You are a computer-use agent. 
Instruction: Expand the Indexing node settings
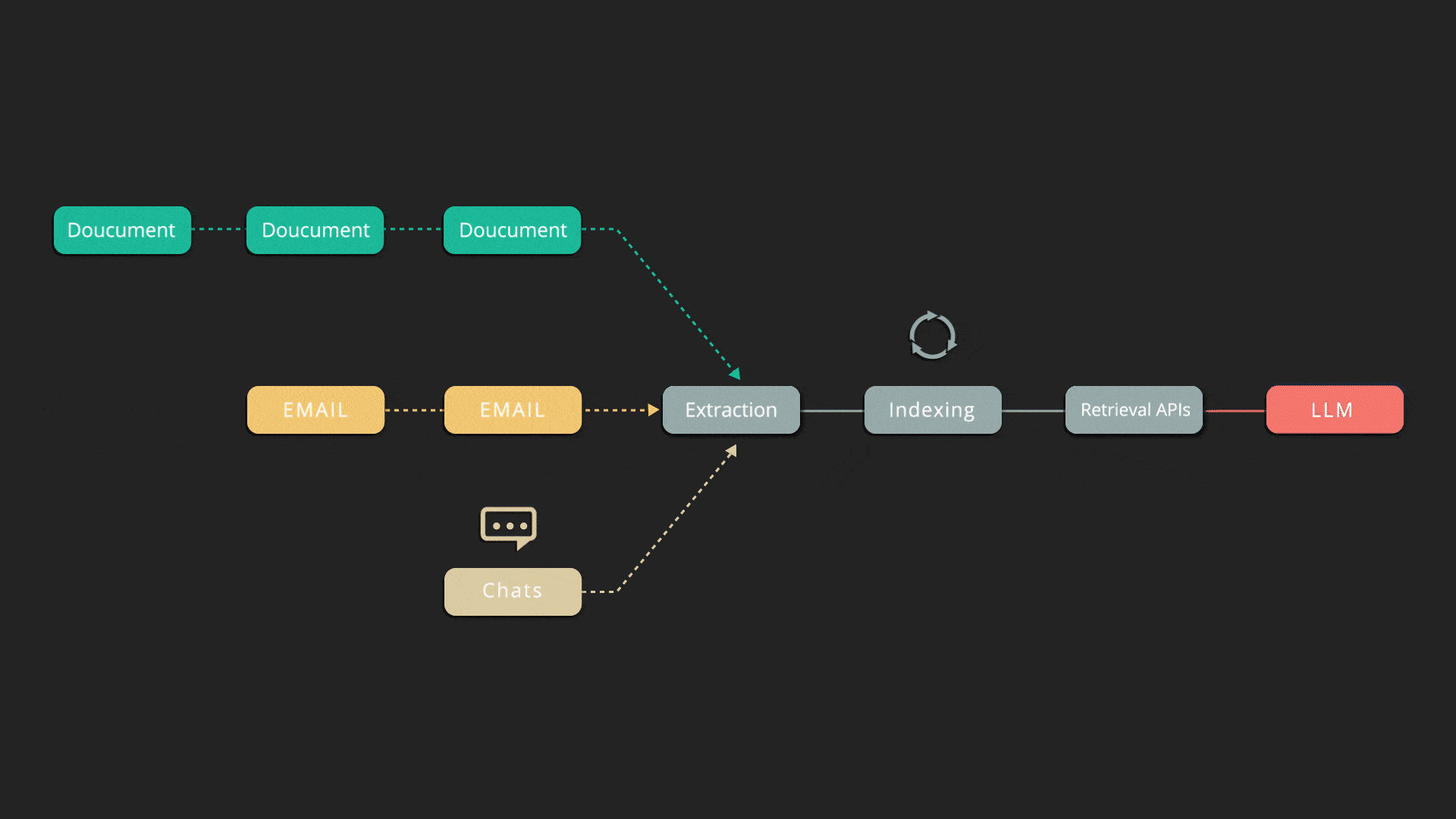[x=932, y=409]
